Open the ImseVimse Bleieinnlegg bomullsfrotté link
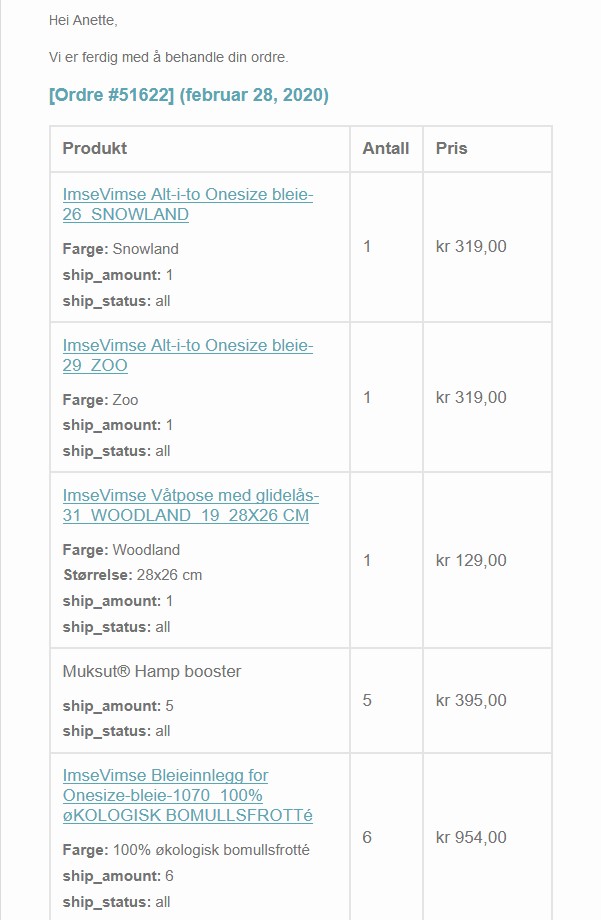Image resolution: width=601 pixels, height=920 pixels. coord(188,795)
